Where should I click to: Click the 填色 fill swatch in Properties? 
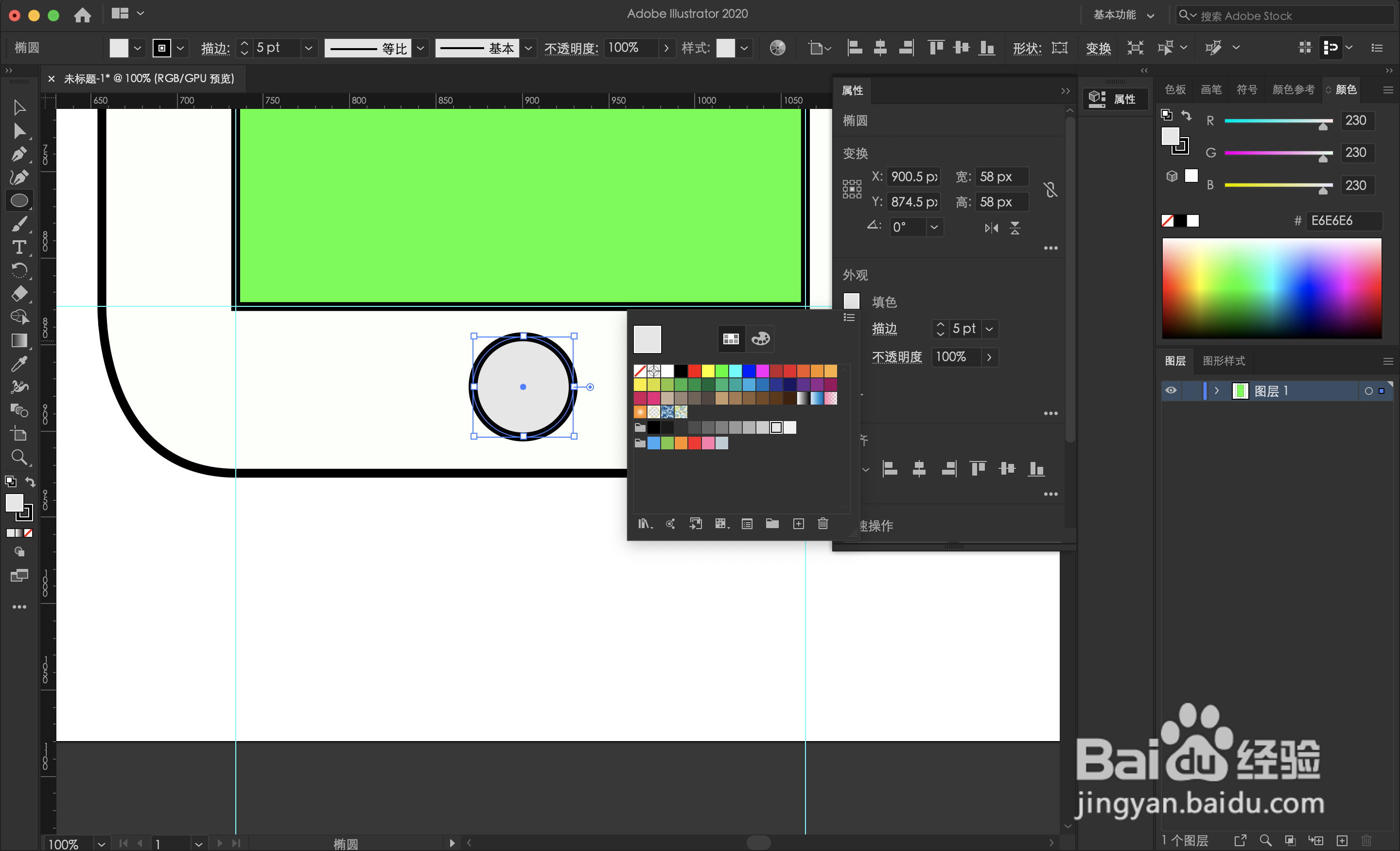852,301
